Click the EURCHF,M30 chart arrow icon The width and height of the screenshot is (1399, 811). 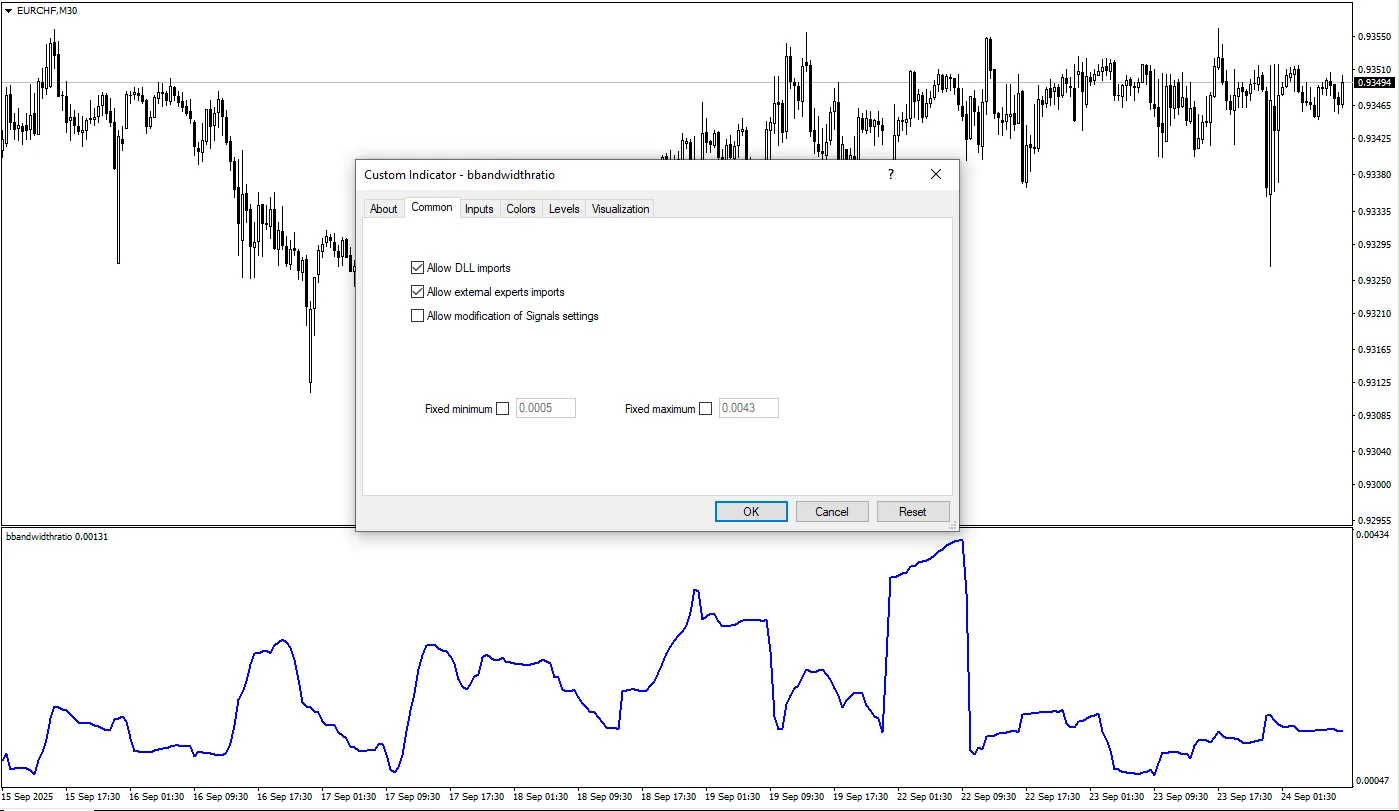pyautogui.click(x=9, y=10)
